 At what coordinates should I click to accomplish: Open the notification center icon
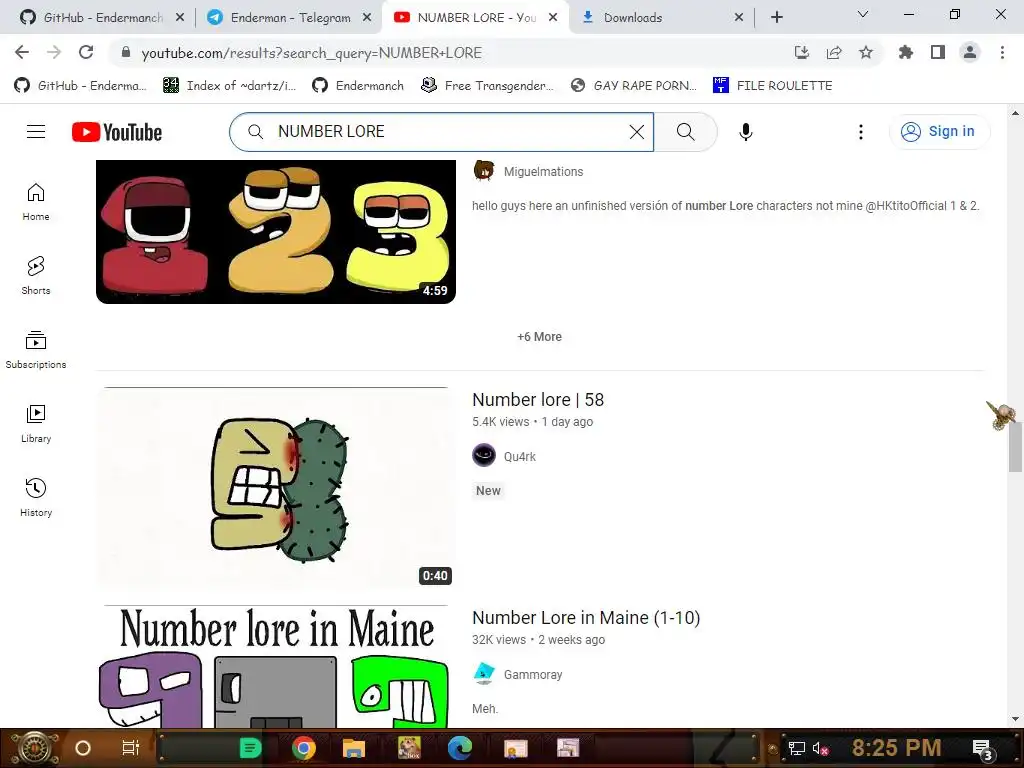click(x=983, y=748)
